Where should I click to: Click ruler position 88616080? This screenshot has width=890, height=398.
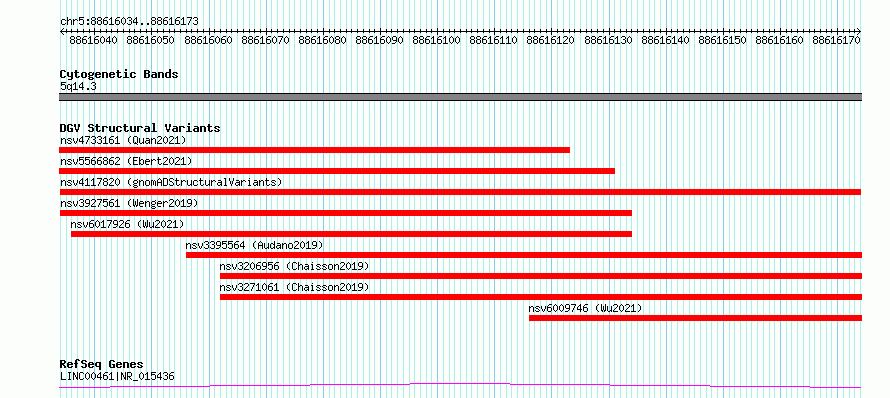pos(322,40)
